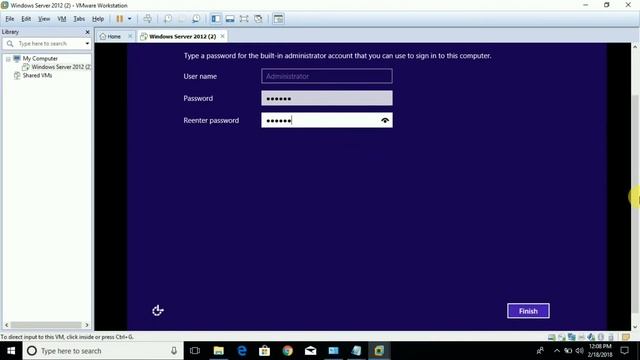Collapse the My Computer tree node
Screen dimensions: 640x360
[x=8, y=59]
